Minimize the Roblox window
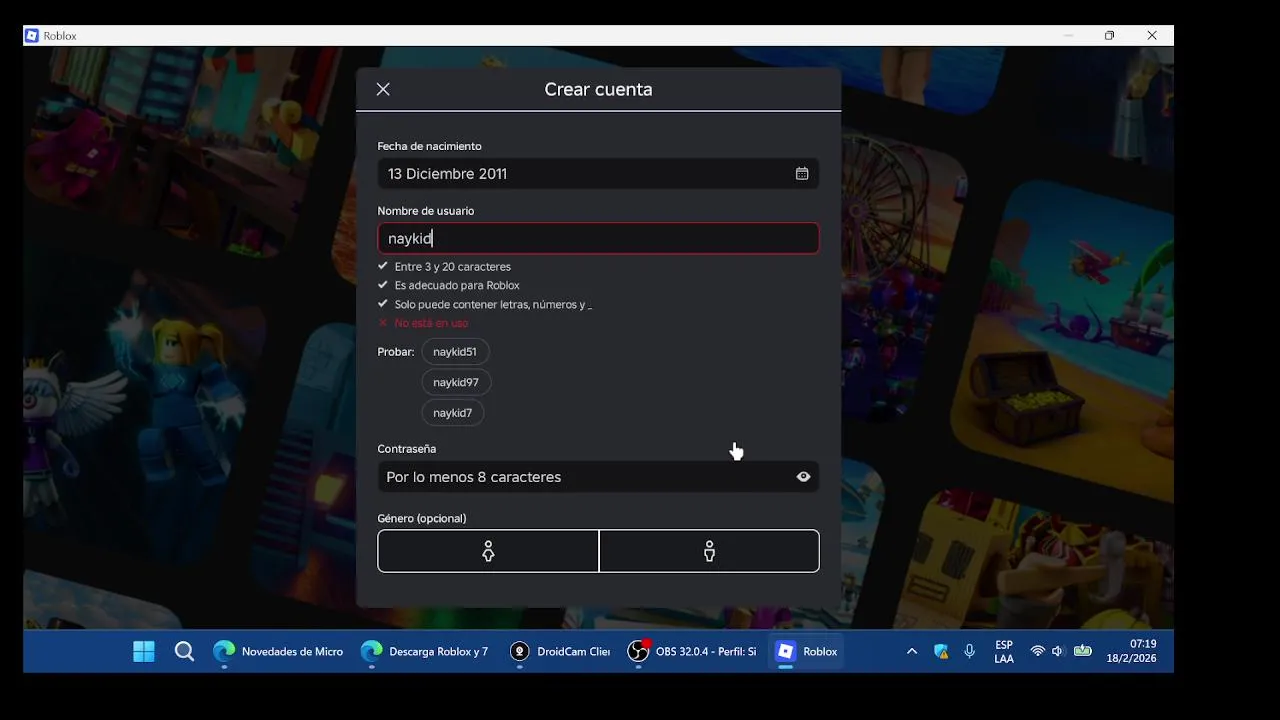 pyautogui.click(x=1068, y=36)
